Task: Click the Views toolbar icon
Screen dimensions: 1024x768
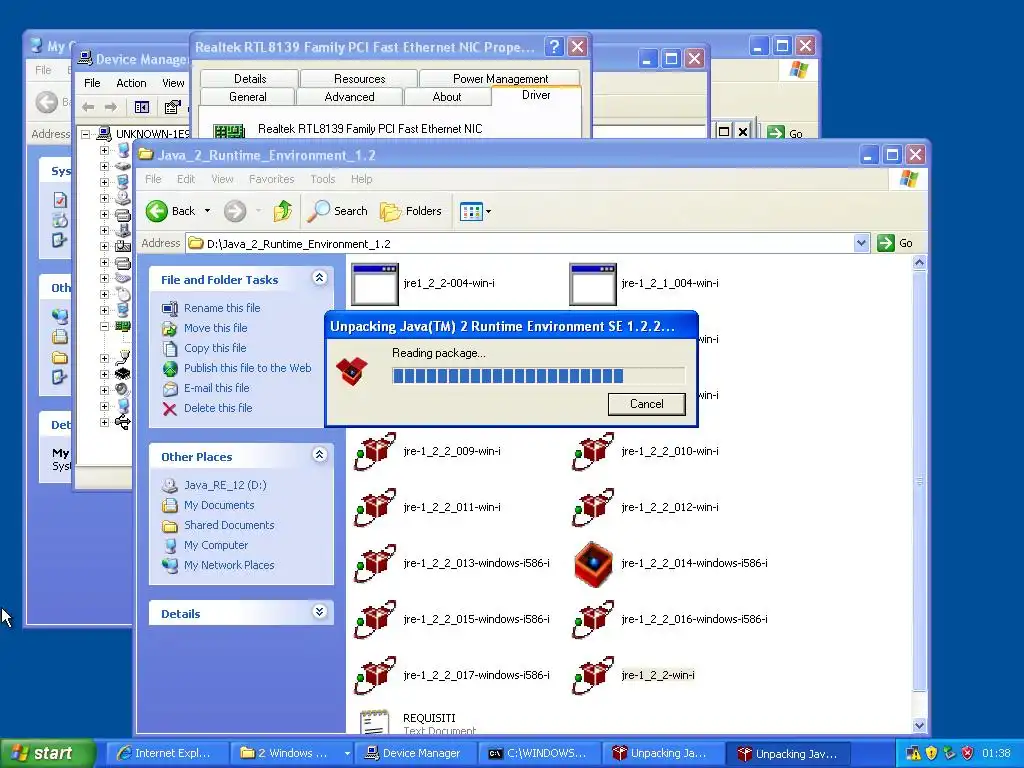Action: point(471,211)
